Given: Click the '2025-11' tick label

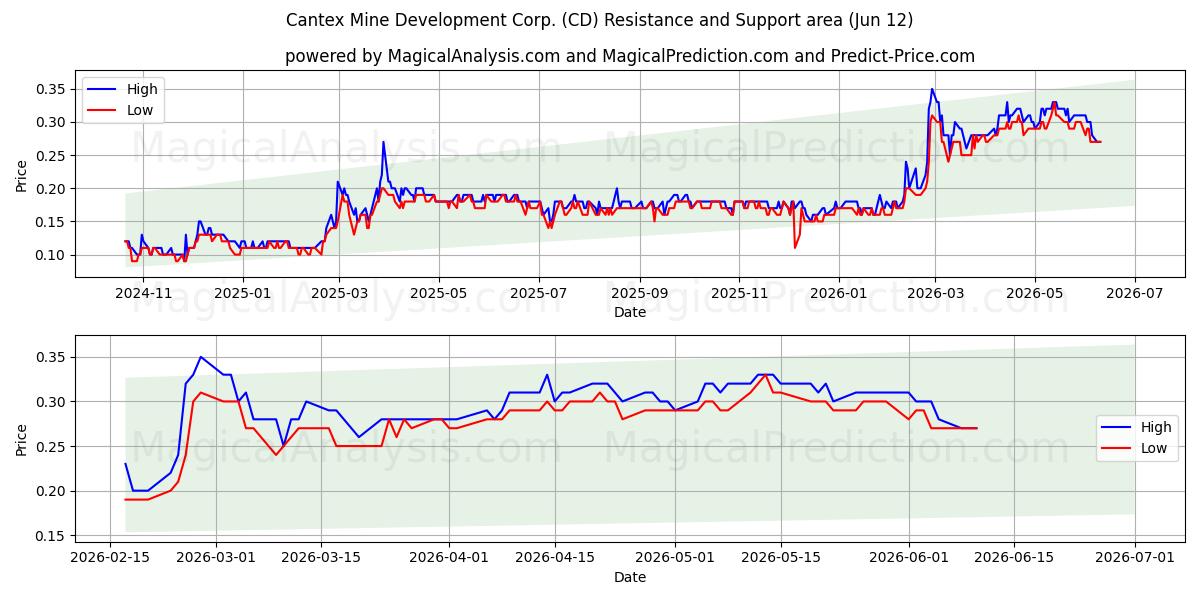Looking at the screenshot, I should 739,293.
